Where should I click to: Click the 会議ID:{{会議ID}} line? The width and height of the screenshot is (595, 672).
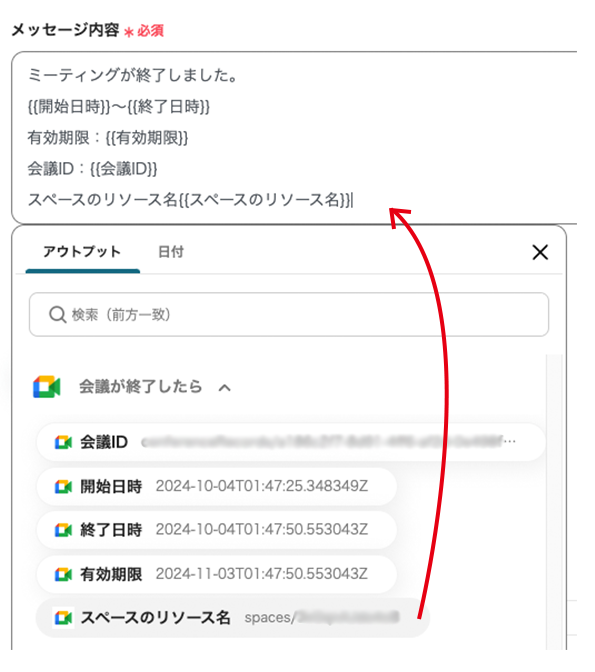coord(93,169)
